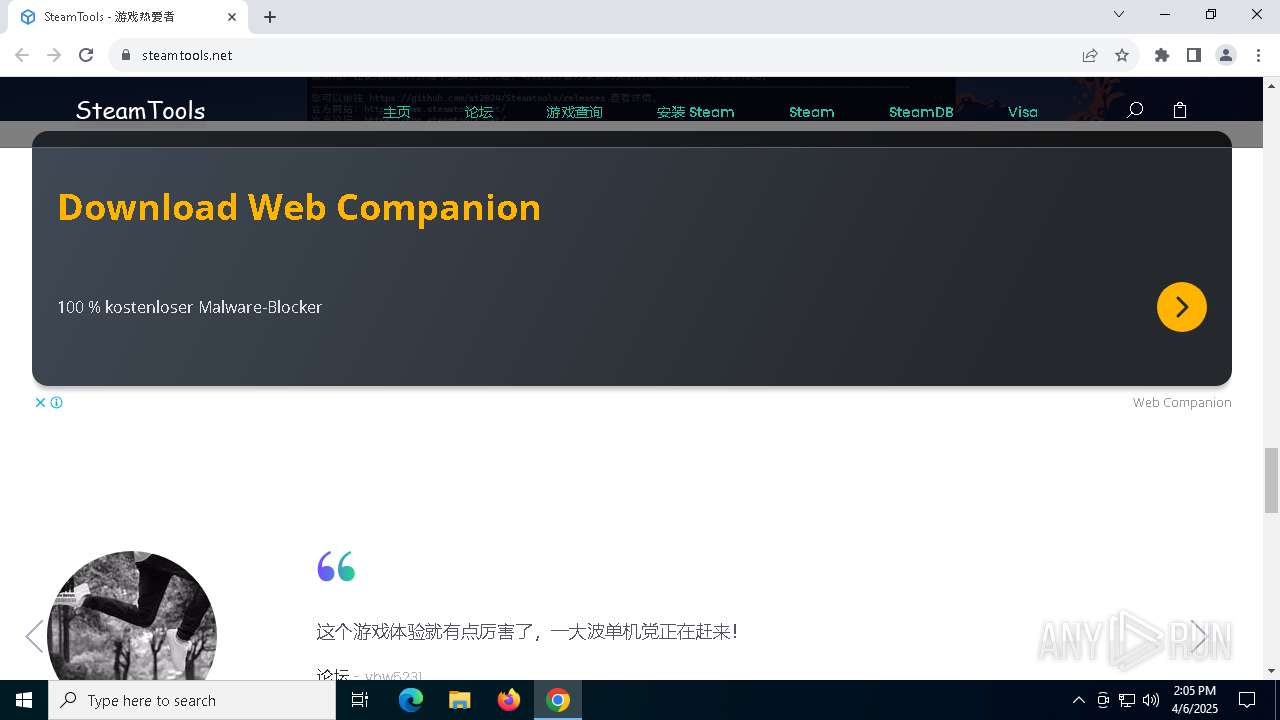Click the browser forward arrow

coord(54,55)
